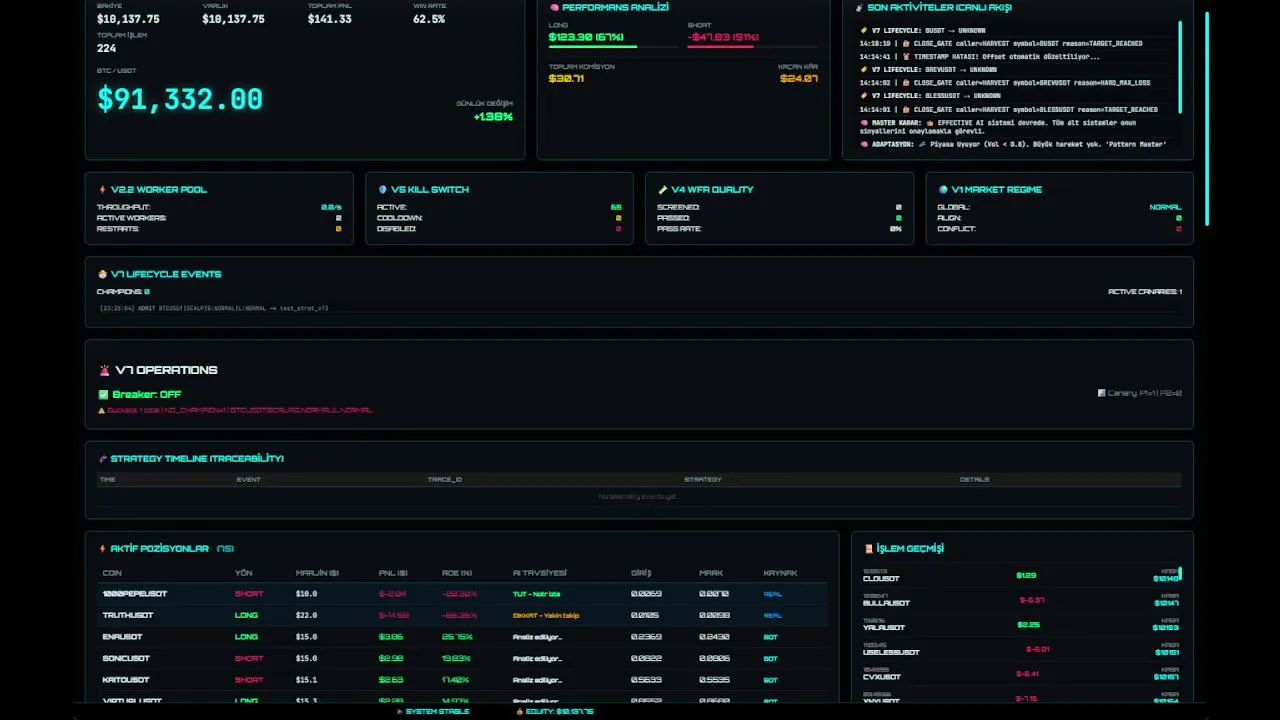Click the 62.5% win rate value
The width and height of the screenshot is (1280, 720).
[x=429, y=19]
